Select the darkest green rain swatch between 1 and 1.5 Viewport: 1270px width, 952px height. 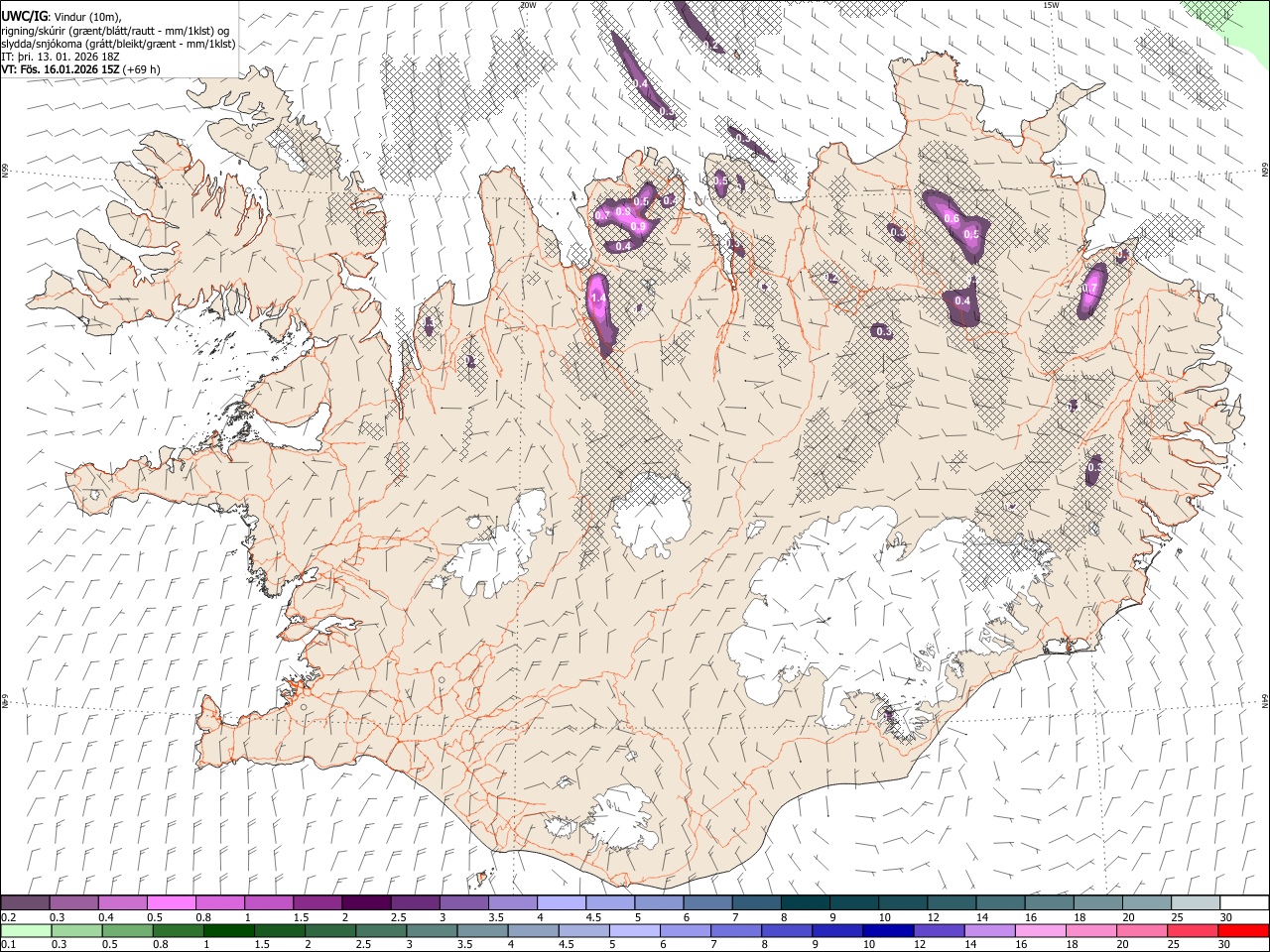coord(228,930)
